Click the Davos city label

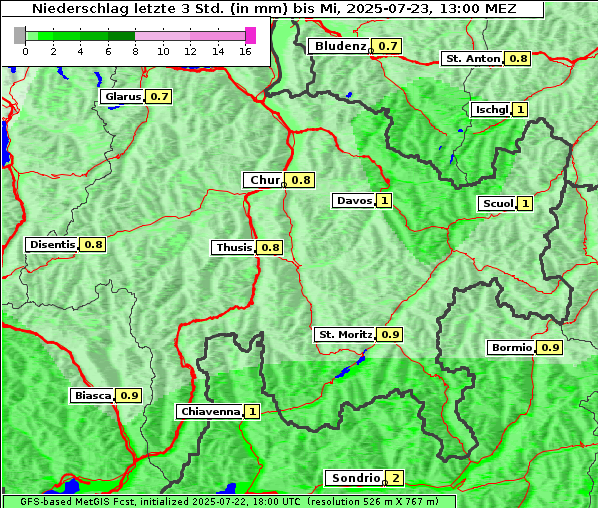pyautogui.click(x=354, y=201)
